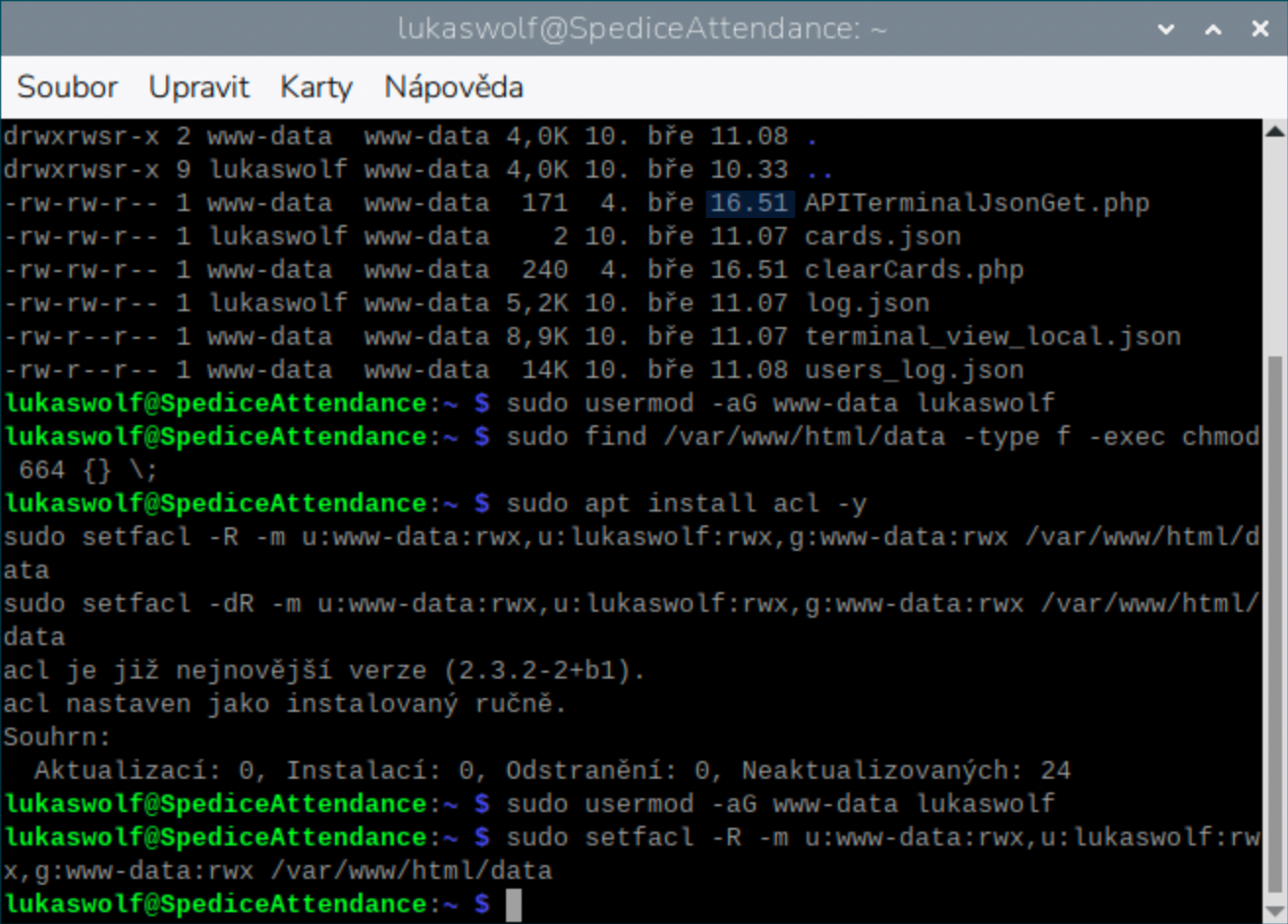Screen dimensions: 1288x924
Task: Click the APITerminalJsonGet.php filename
Action: pos(977,203)
